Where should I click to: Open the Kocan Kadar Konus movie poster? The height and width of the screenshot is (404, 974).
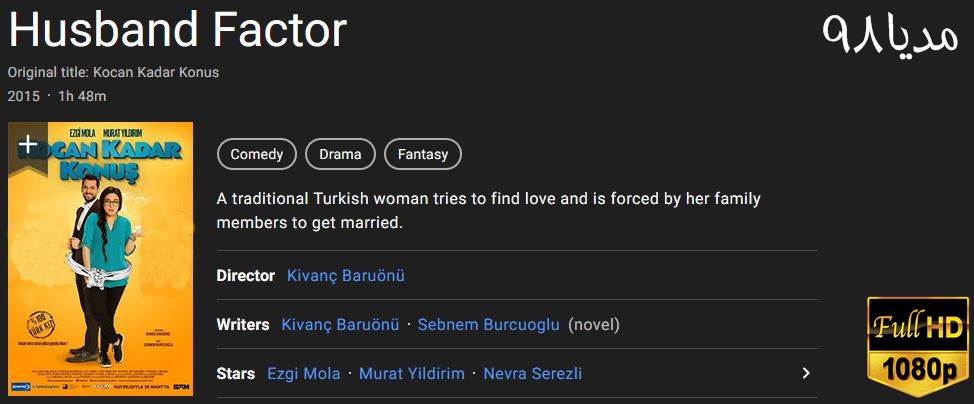(x=100, y=270)
